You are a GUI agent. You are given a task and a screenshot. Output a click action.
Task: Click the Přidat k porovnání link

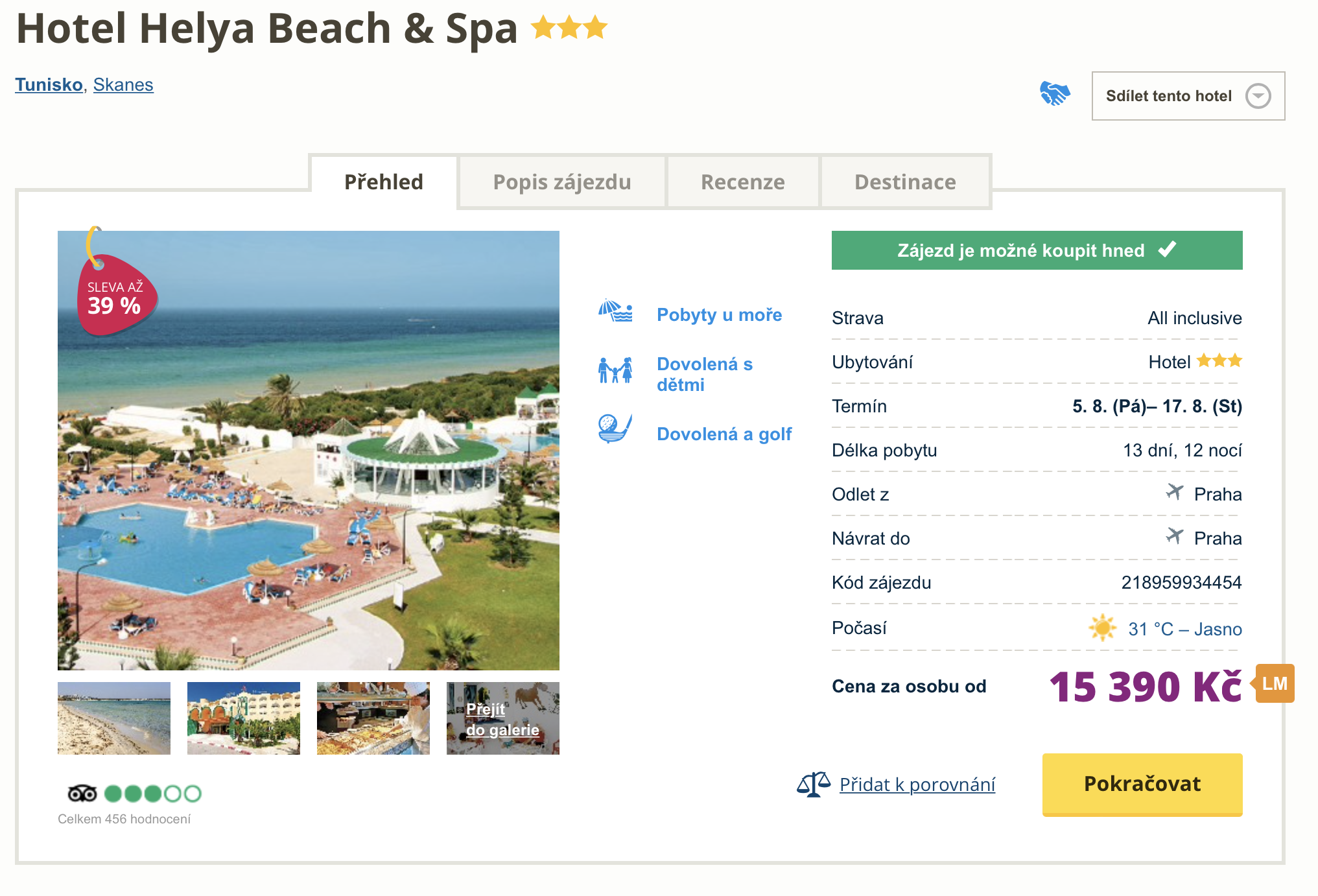[x=917, y=784]
